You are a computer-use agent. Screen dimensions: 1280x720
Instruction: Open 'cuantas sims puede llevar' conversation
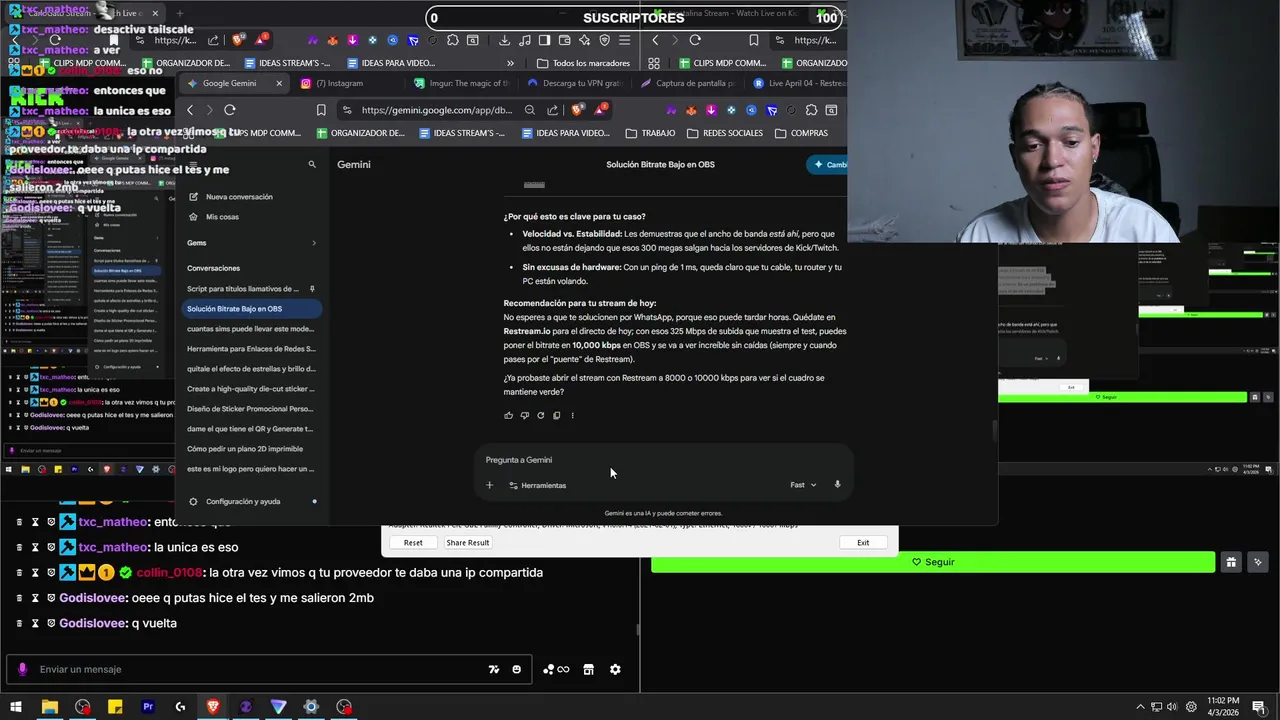250,329
